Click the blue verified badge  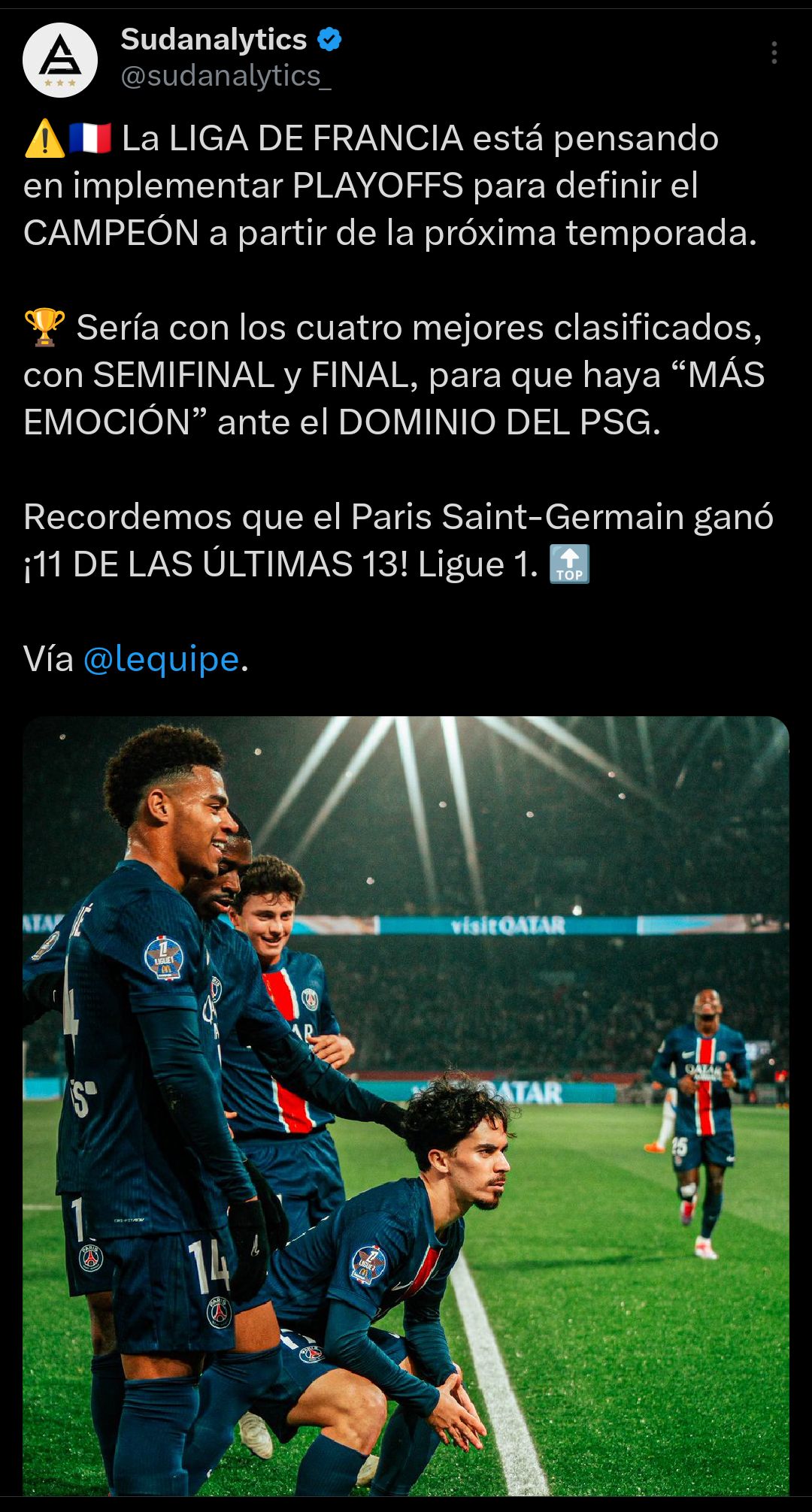click(329, 39)
